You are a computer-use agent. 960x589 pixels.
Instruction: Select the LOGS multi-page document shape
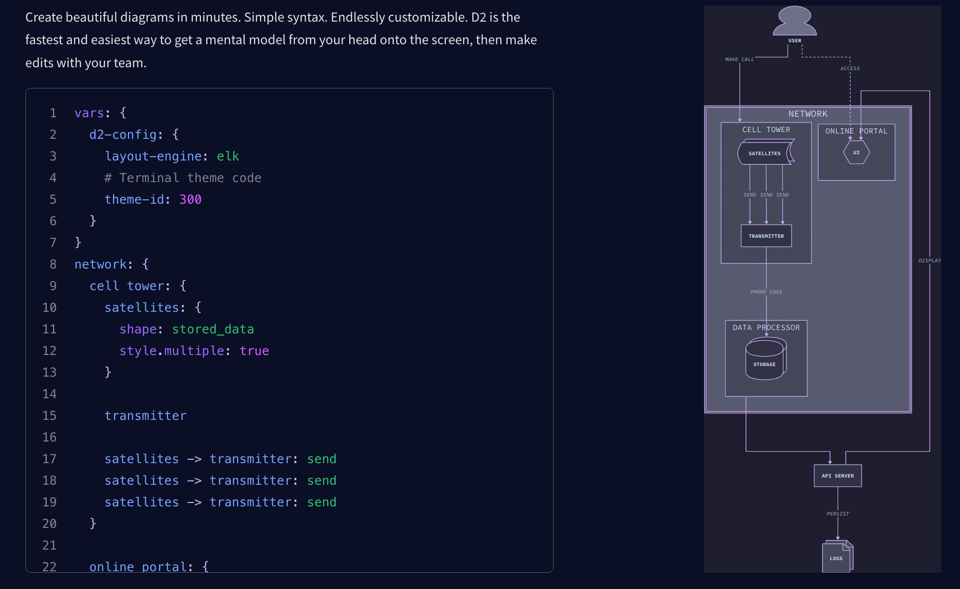click(837, 557)
